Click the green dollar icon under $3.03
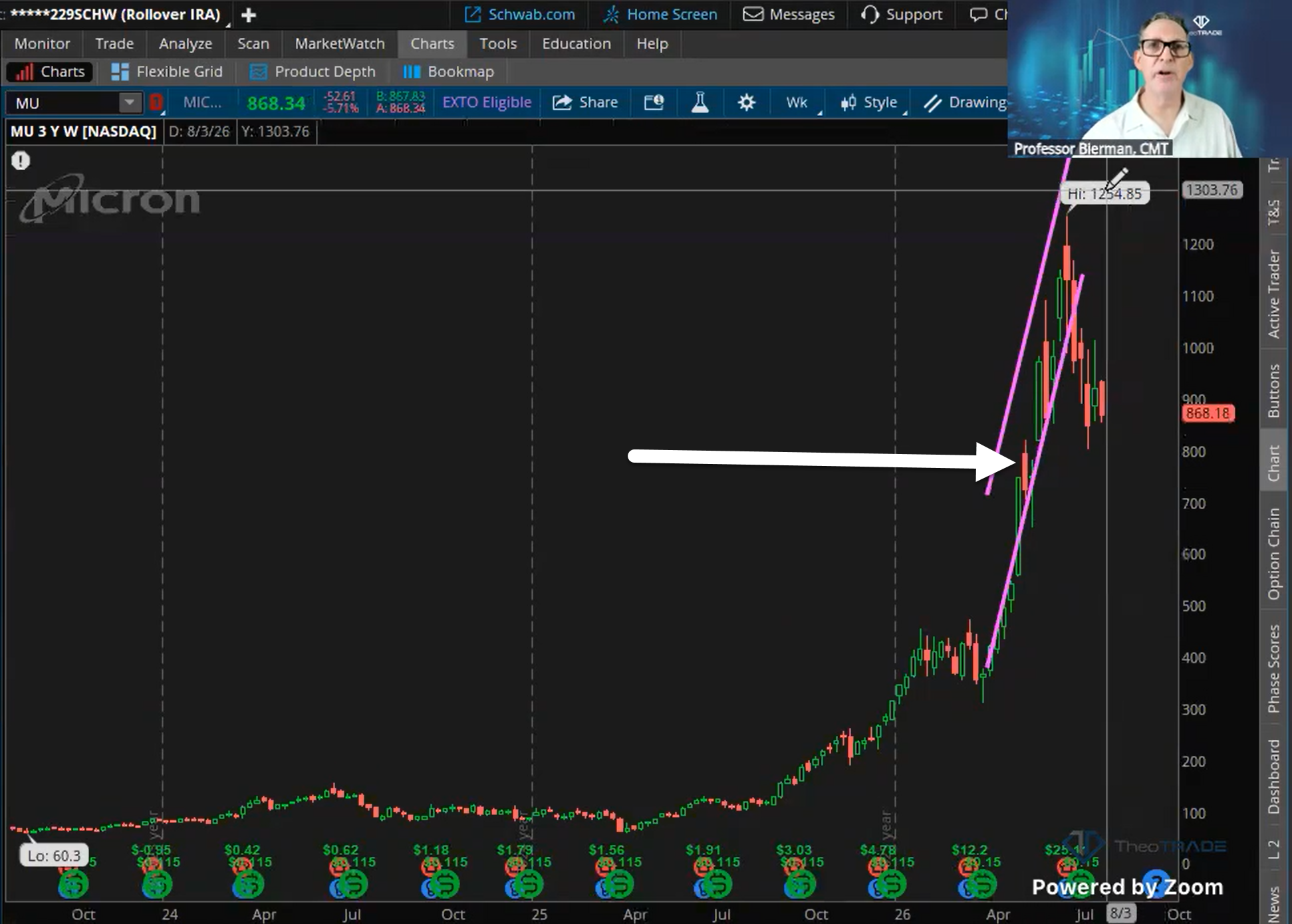This screenshot has height=924, width=1292. 801,884
